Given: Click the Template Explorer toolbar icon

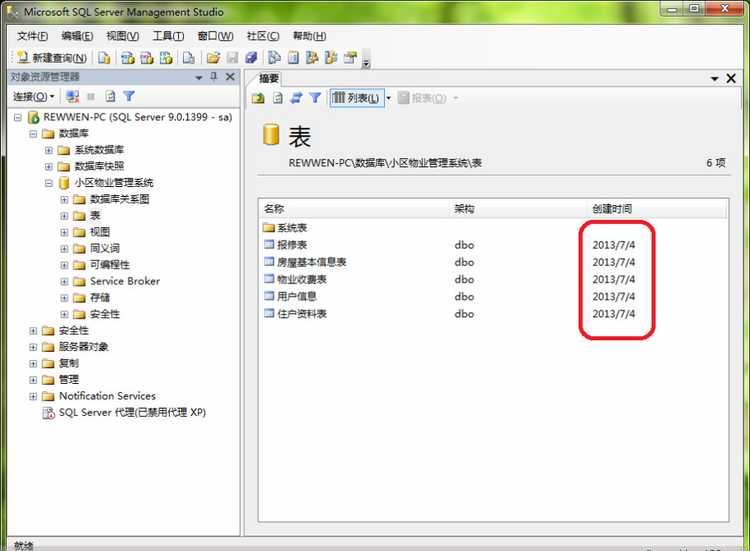Looking at the screenshot, I should click(x=331, y=58).
